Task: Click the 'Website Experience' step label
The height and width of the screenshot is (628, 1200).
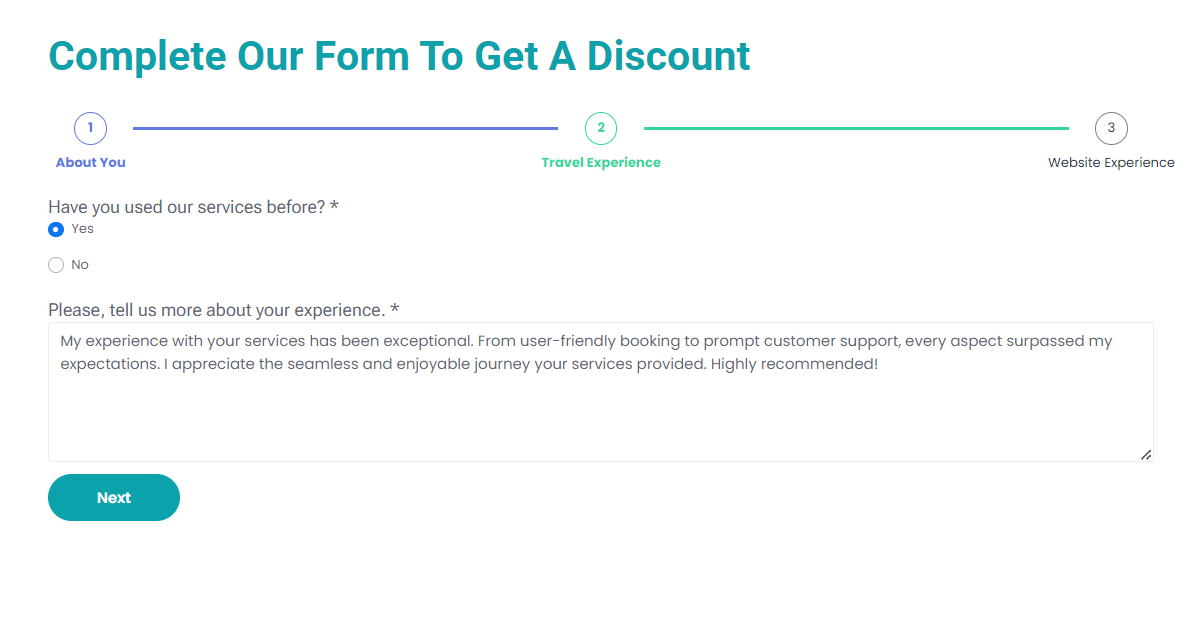Action: coord(1111,162)
